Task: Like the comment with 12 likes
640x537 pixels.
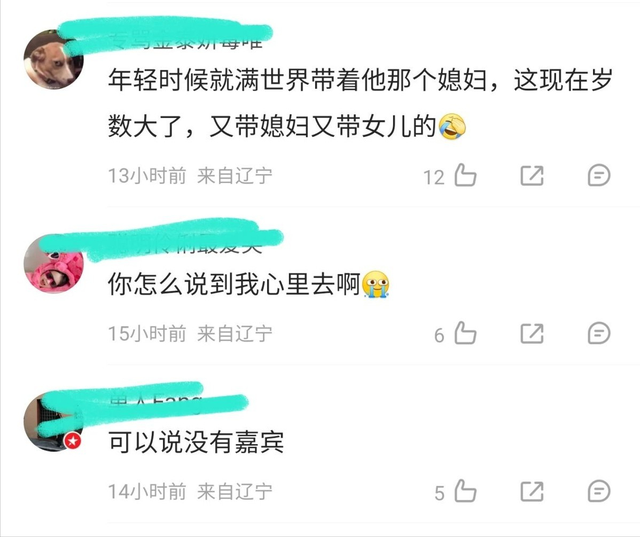Action: 465,175
